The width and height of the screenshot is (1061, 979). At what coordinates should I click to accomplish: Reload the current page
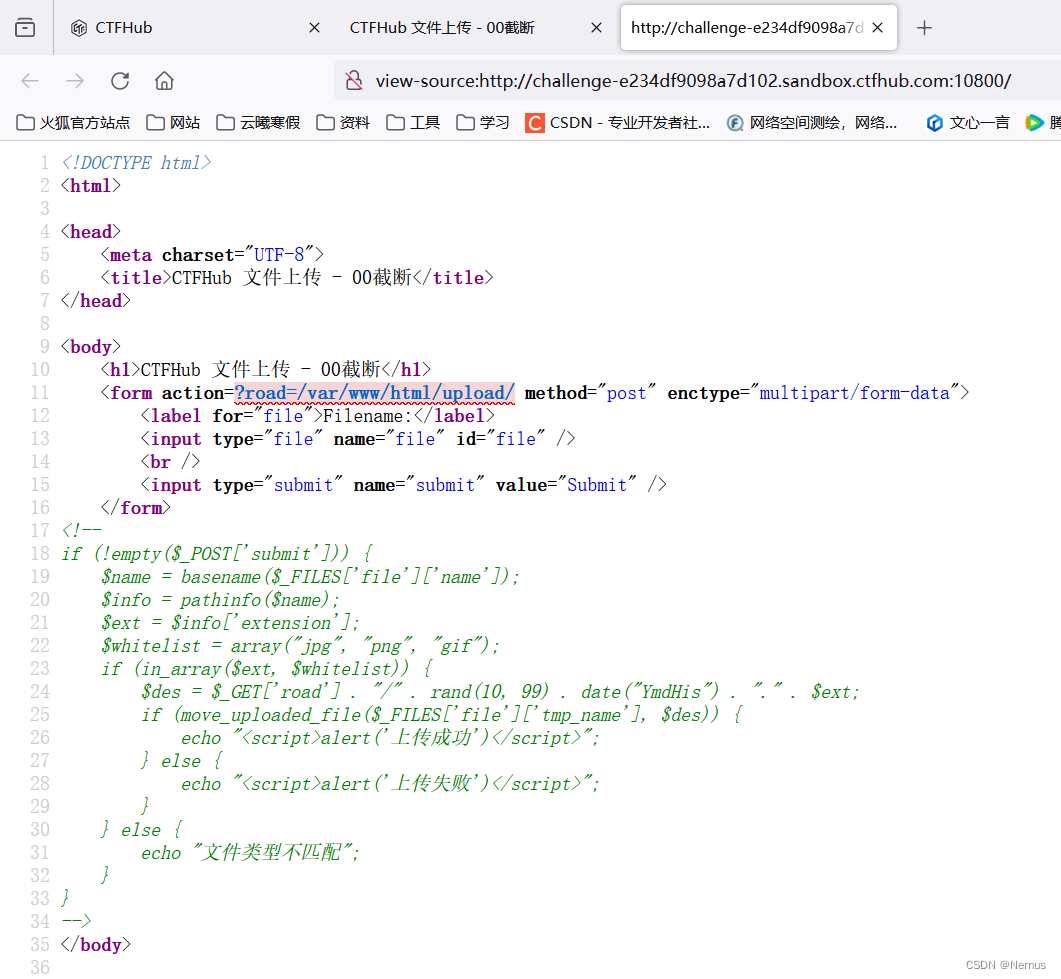point(120,81)
